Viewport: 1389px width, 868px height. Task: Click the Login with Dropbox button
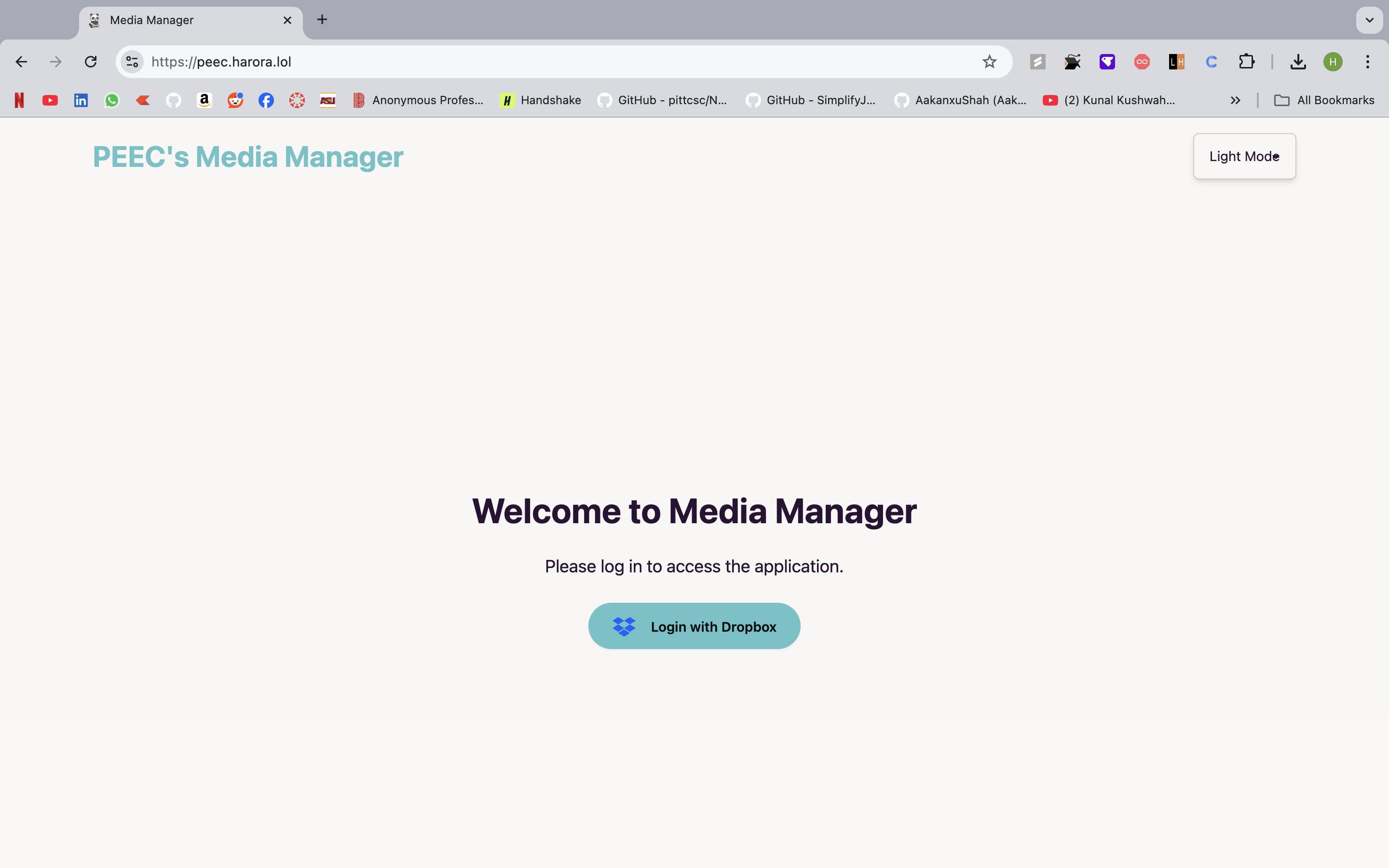694,626
